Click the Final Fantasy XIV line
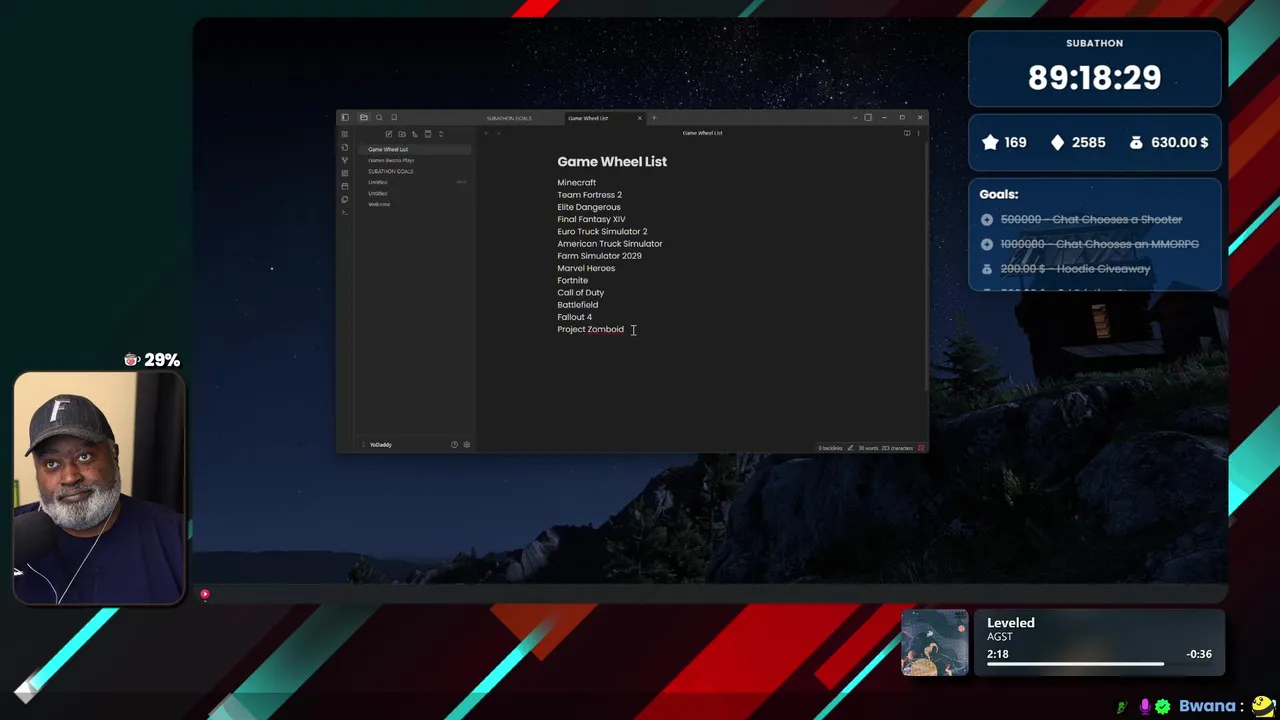Screen dimensions: 1280x720 591,219
